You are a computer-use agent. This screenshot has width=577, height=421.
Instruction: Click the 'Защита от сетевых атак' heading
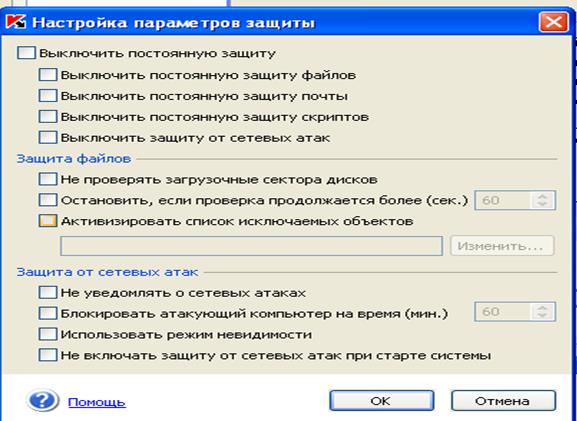pyautogui.click(x=107, y=272)
